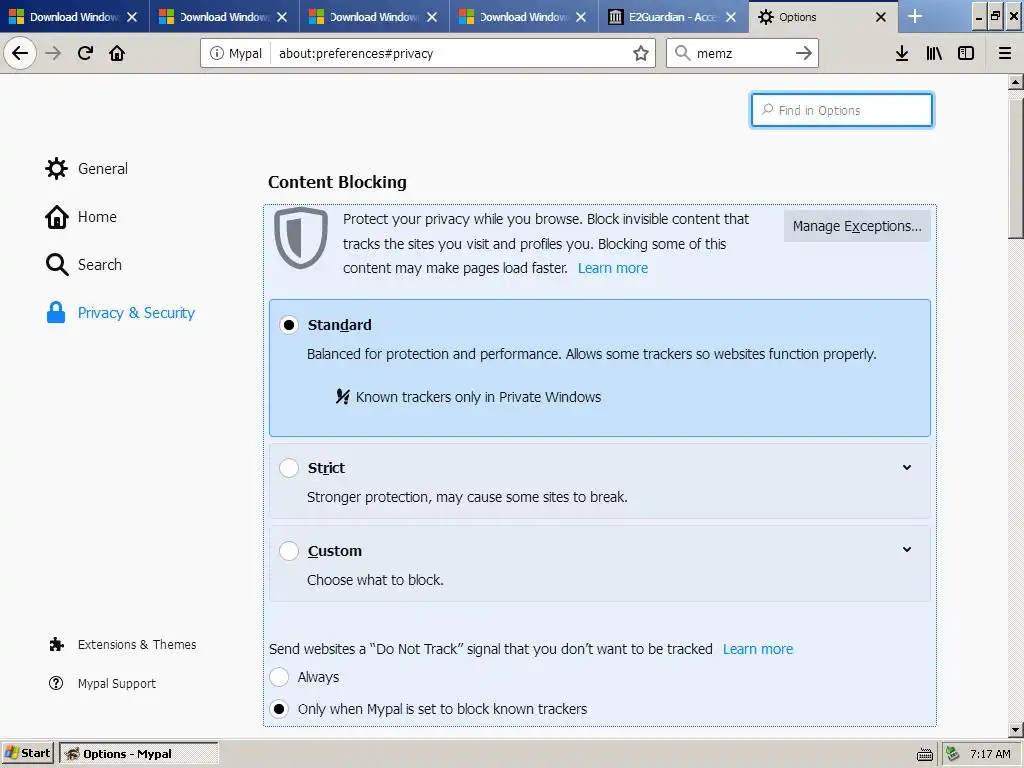The image size is (1024, 768).
Task: Switch to the third Download Windows tab
Action: (374, 17)
